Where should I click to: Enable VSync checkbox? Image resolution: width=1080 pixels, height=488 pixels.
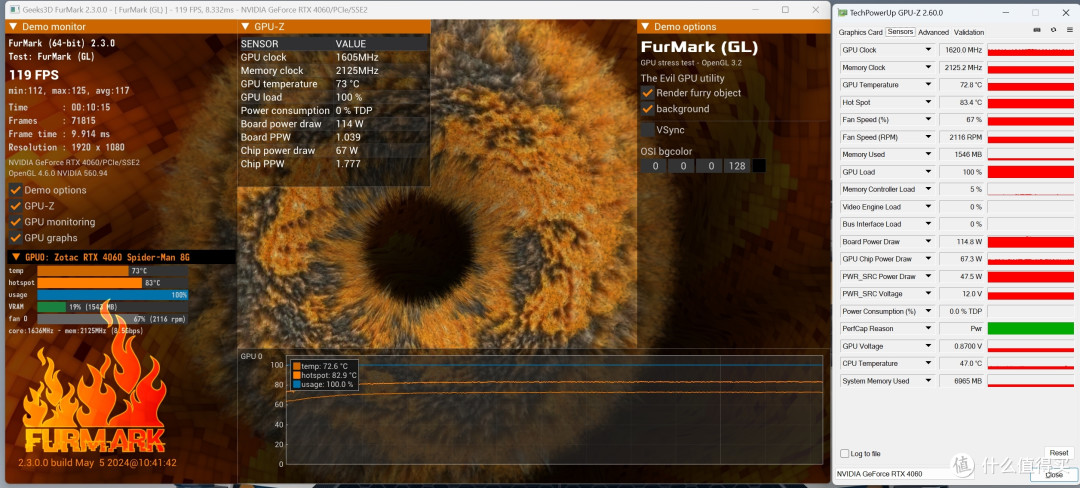tap(647, 129)
